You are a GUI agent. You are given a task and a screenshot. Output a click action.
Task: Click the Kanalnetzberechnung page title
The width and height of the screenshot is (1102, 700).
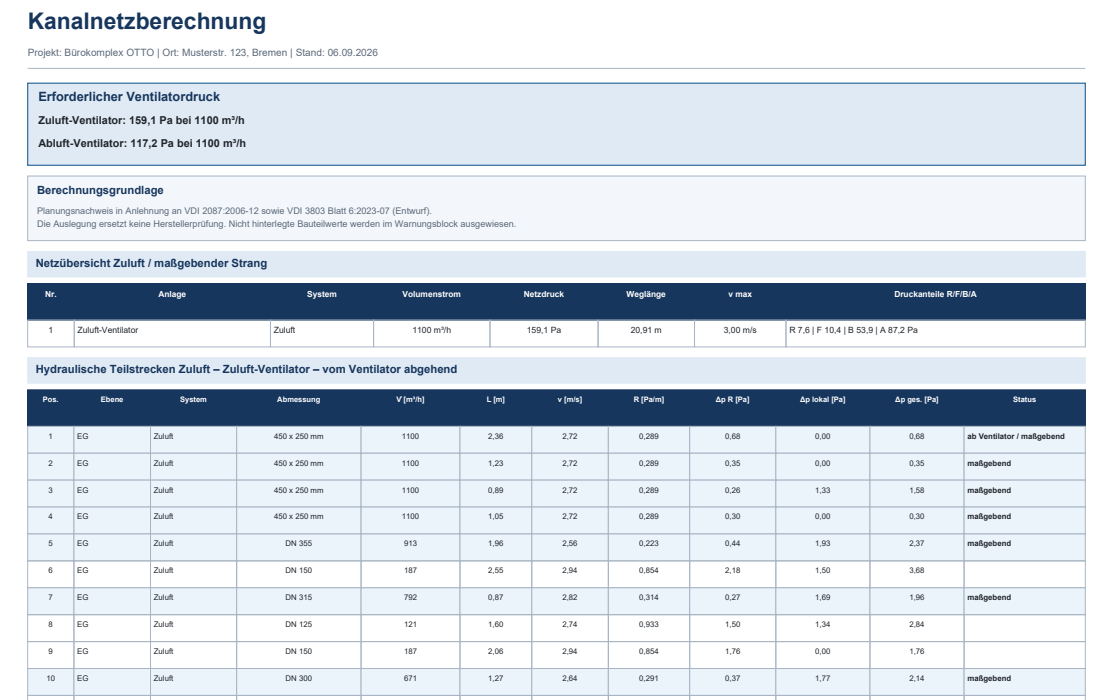[x=147, y=22]
